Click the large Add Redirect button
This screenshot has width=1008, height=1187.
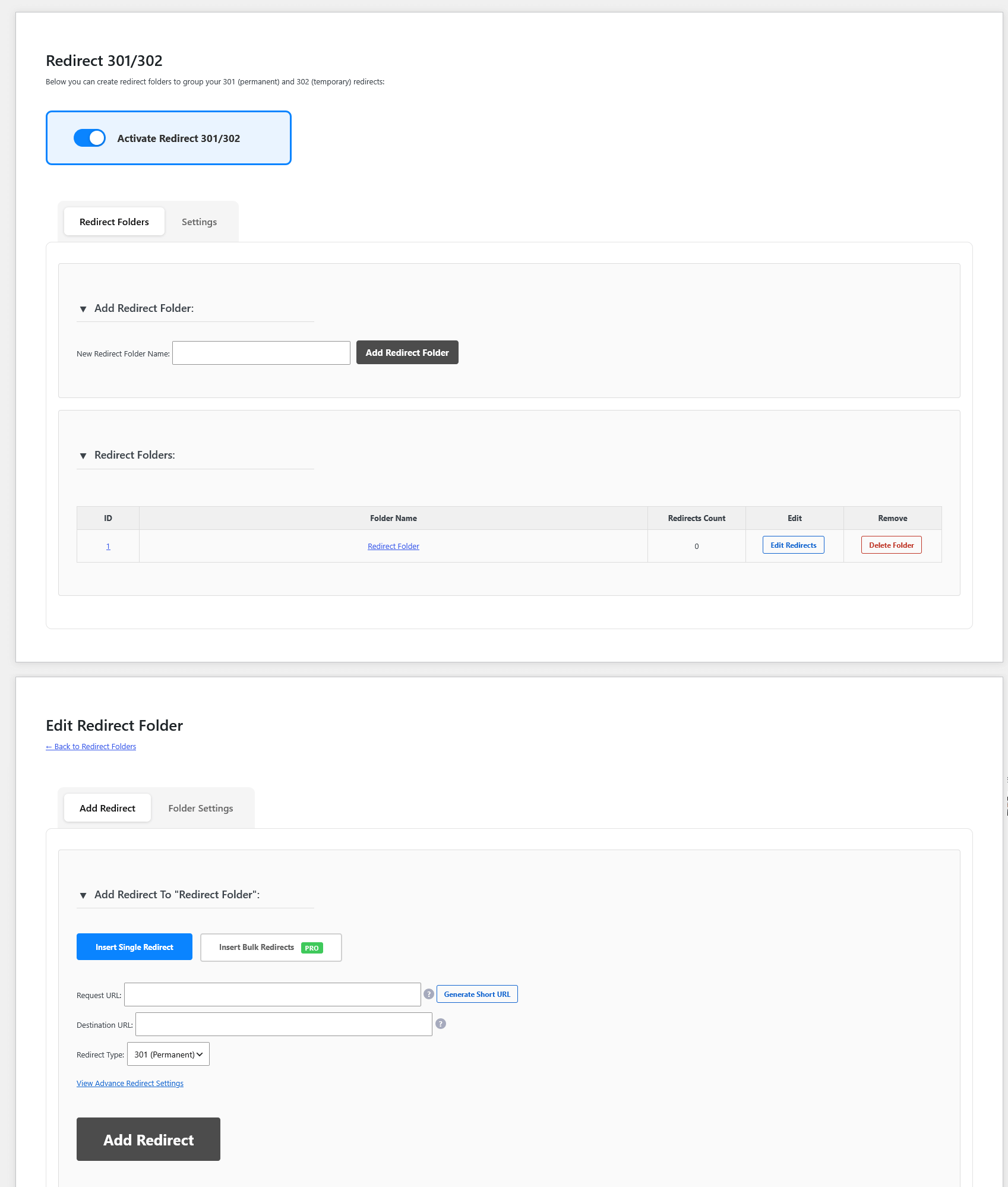(x=148, y=1139)
